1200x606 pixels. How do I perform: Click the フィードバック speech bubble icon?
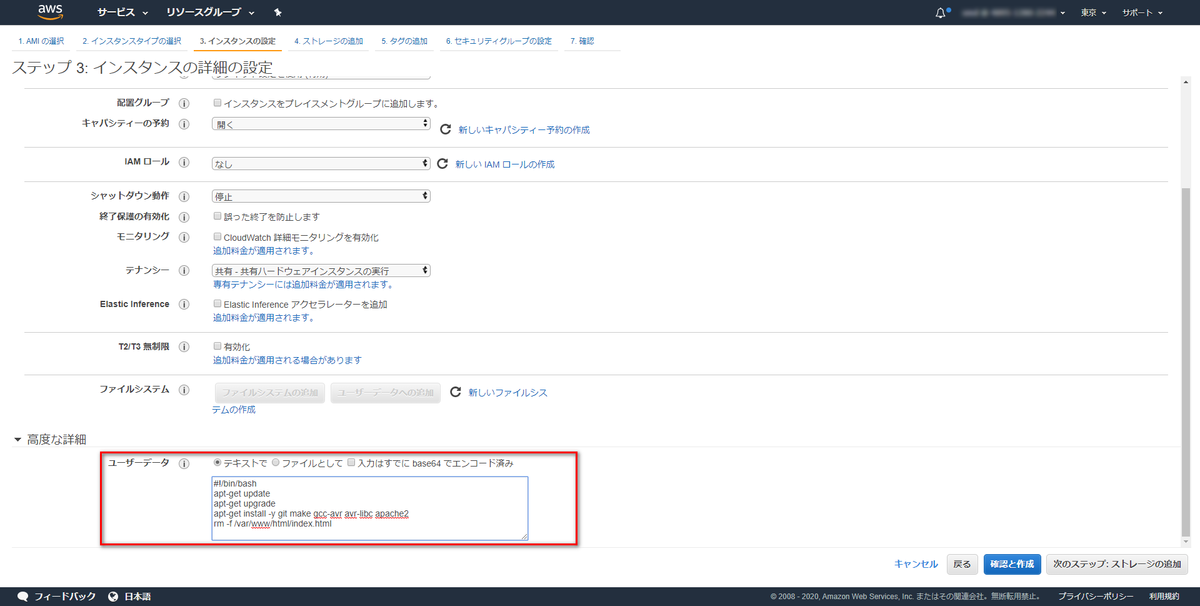click(23, 596)
